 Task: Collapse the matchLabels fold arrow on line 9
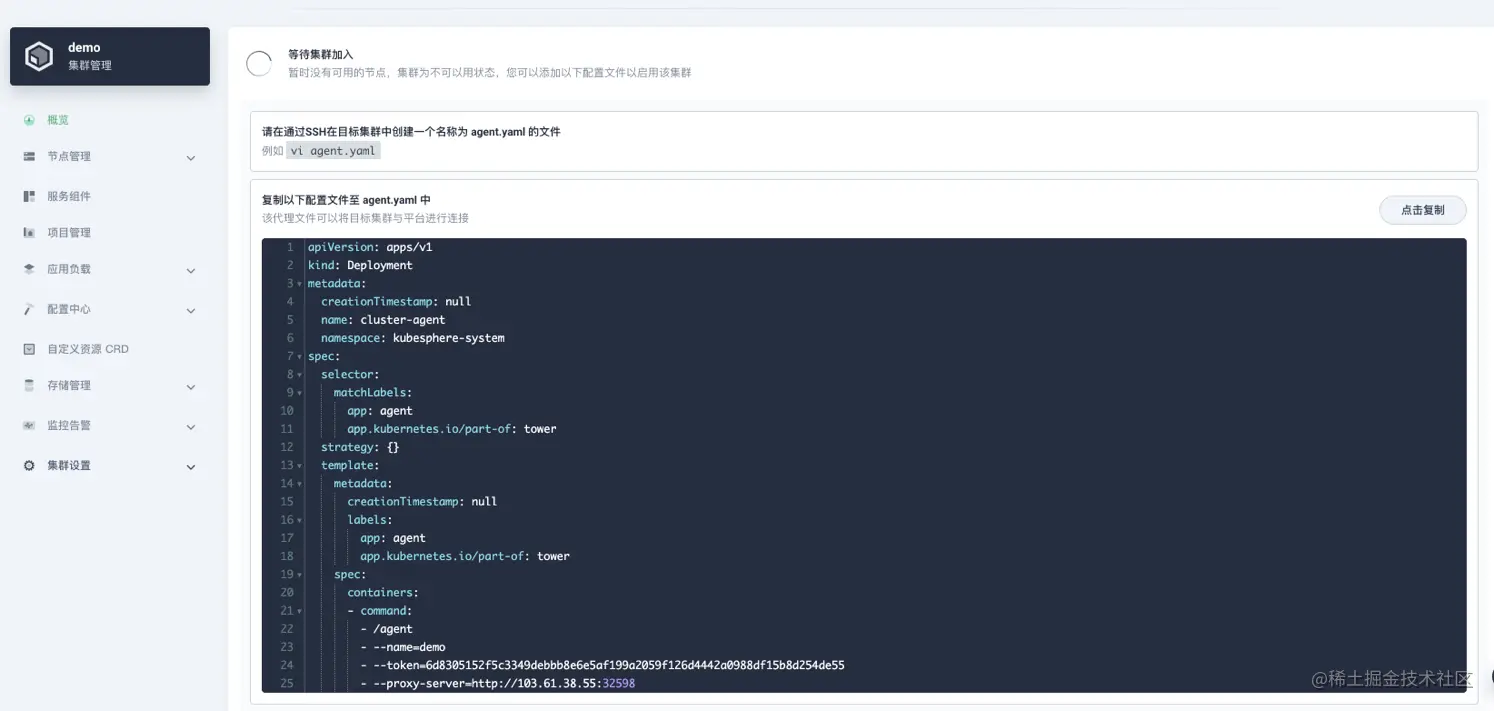point(300,393)
